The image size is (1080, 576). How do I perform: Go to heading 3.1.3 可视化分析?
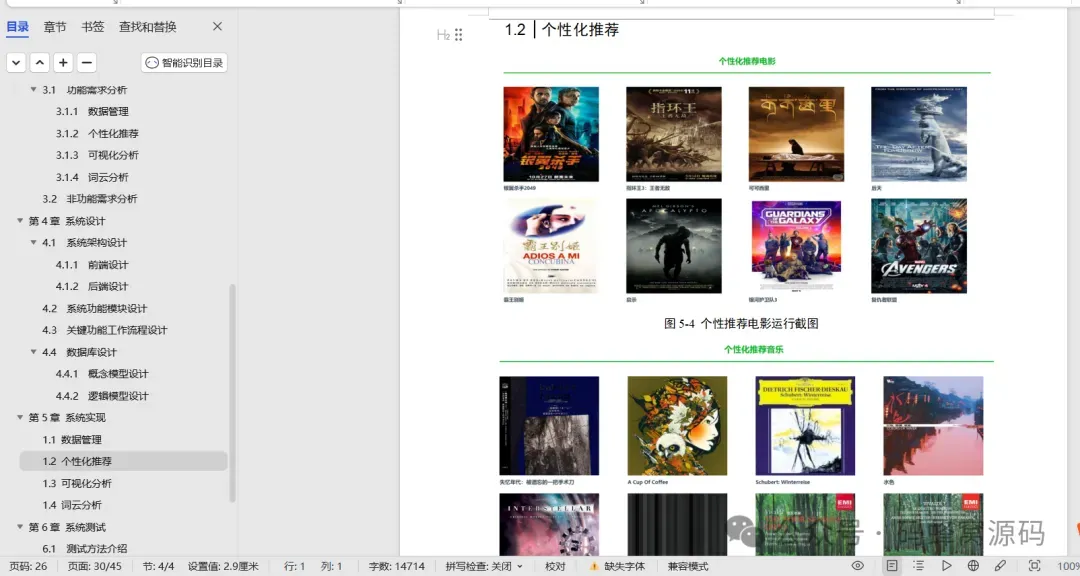97,155
